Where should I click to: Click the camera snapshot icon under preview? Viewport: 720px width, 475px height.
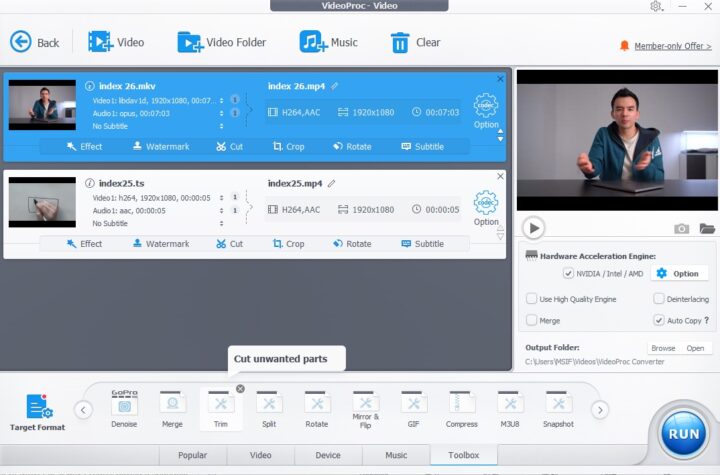682,229
